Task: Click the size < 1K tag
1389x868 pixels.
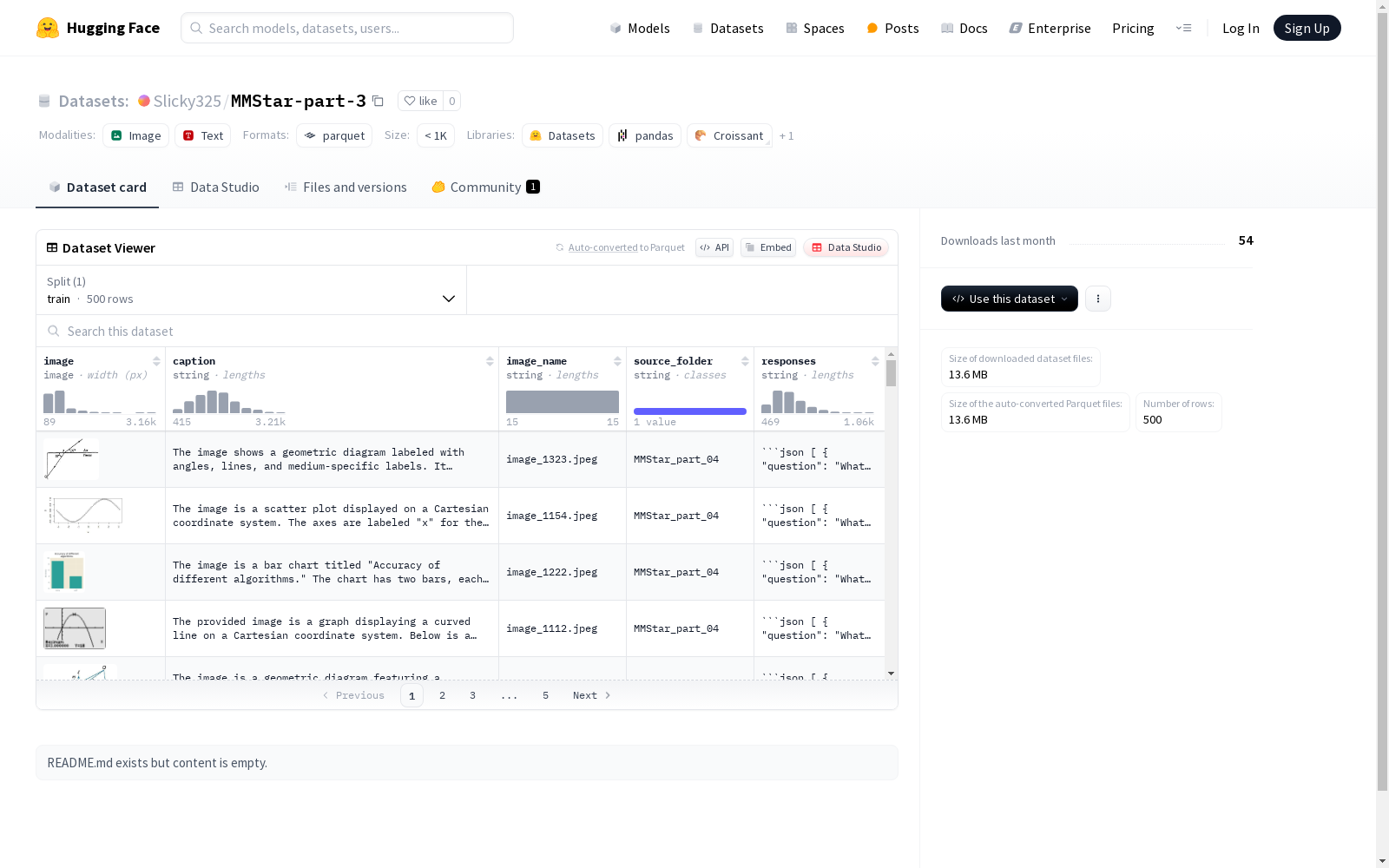Action: [436, 135]
